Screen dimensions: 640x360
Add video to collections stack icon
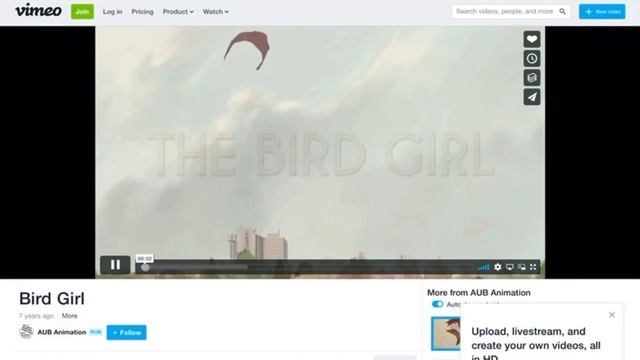click(532, 78)
